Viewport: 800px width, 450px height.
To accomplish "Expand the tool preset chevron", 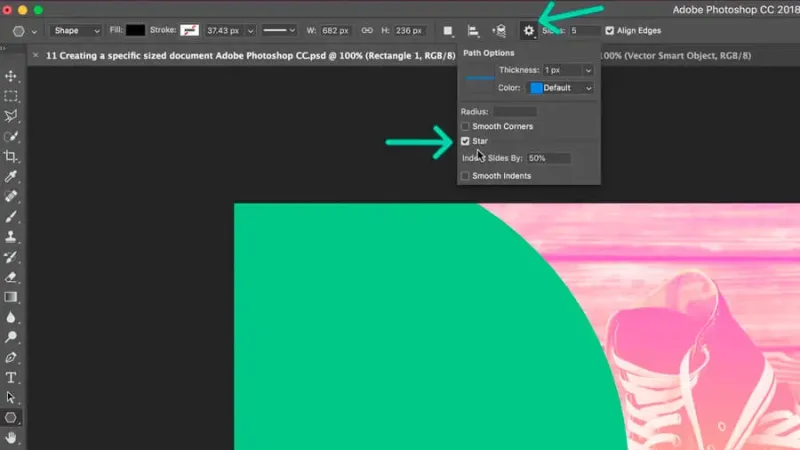I will coord(34,32).
